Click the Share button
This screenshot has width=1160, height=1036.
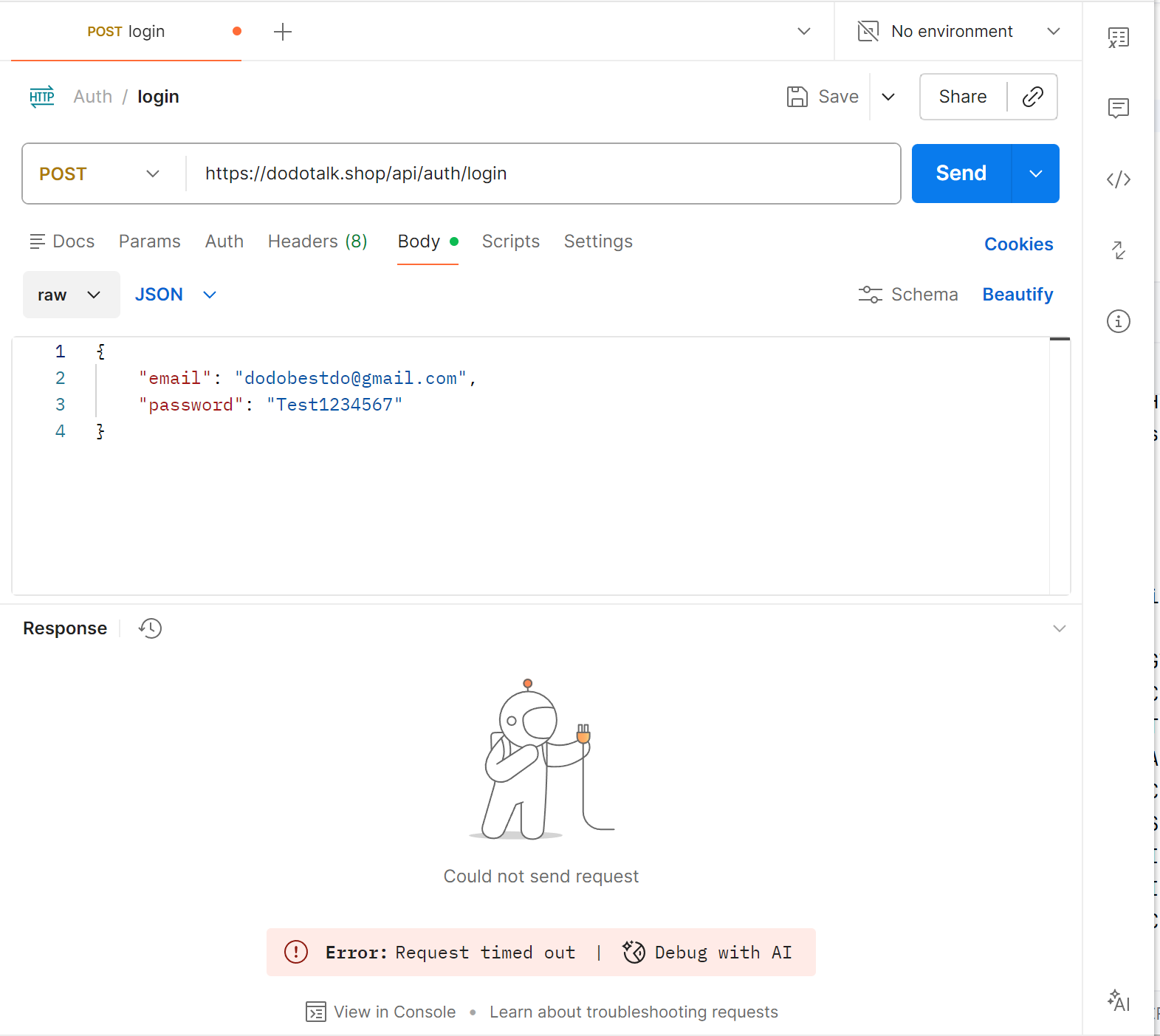[963, 97]
